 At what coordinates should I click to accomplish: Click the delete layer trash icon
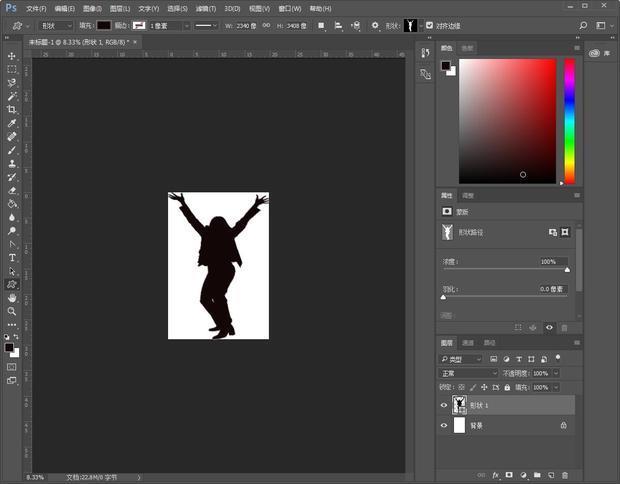point(565,475)
